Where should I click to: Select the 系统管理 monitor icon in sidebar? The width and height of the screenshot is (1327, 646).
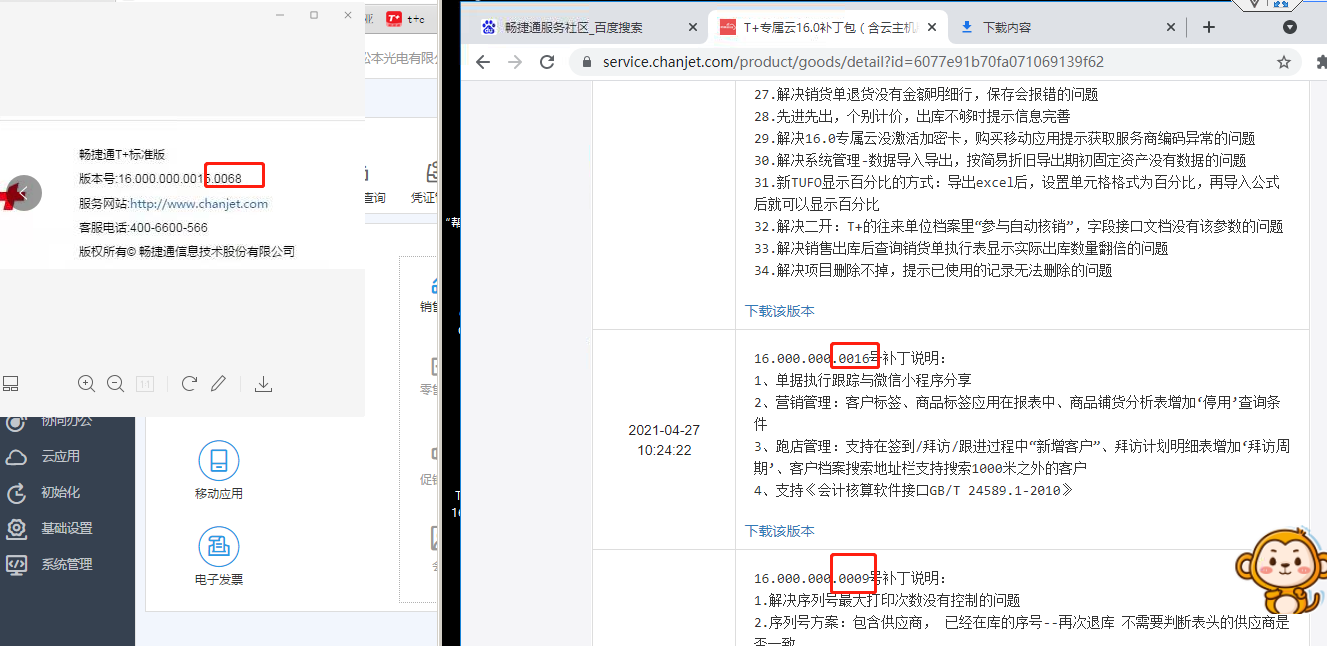[16, 565]
